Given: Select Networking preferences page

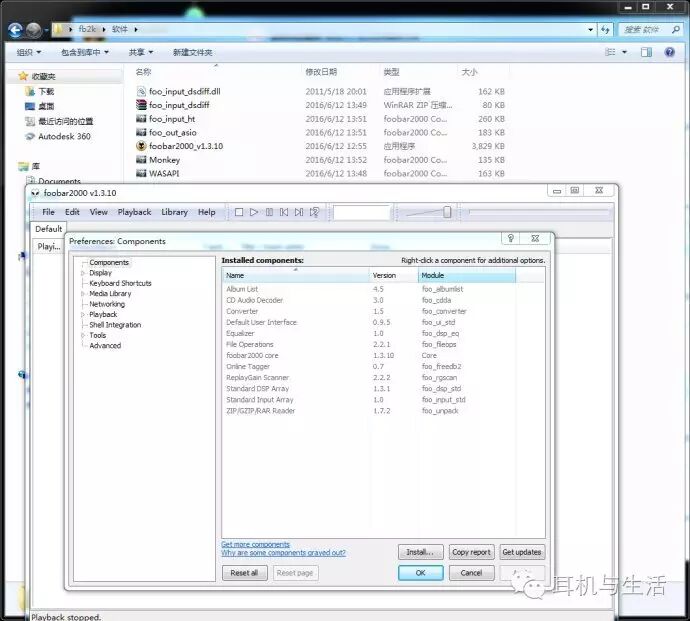Looking at the screenshot, I should click(x=107, y=304).
